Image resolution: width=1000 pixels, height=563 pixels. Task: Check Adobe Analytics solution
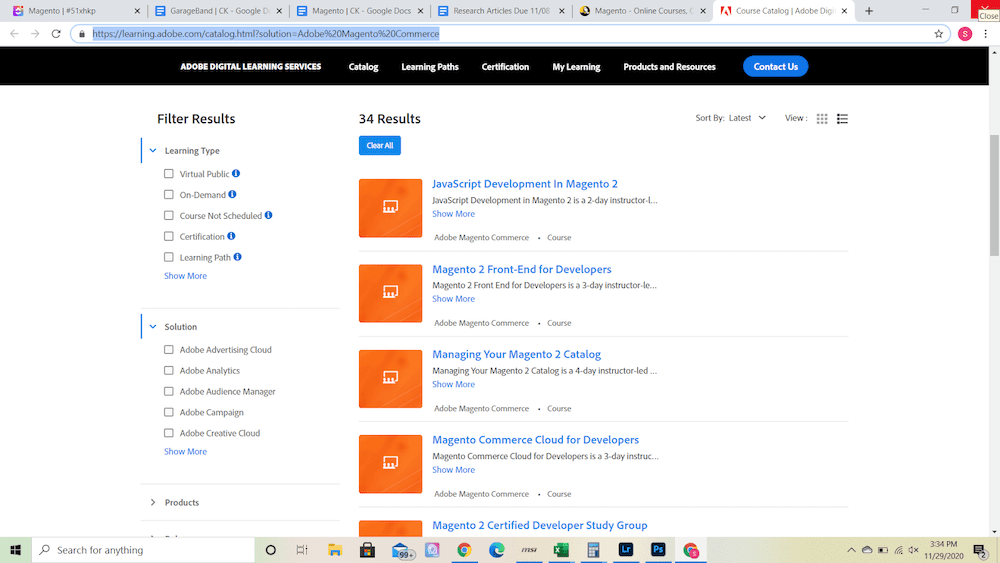pos(168,370)
